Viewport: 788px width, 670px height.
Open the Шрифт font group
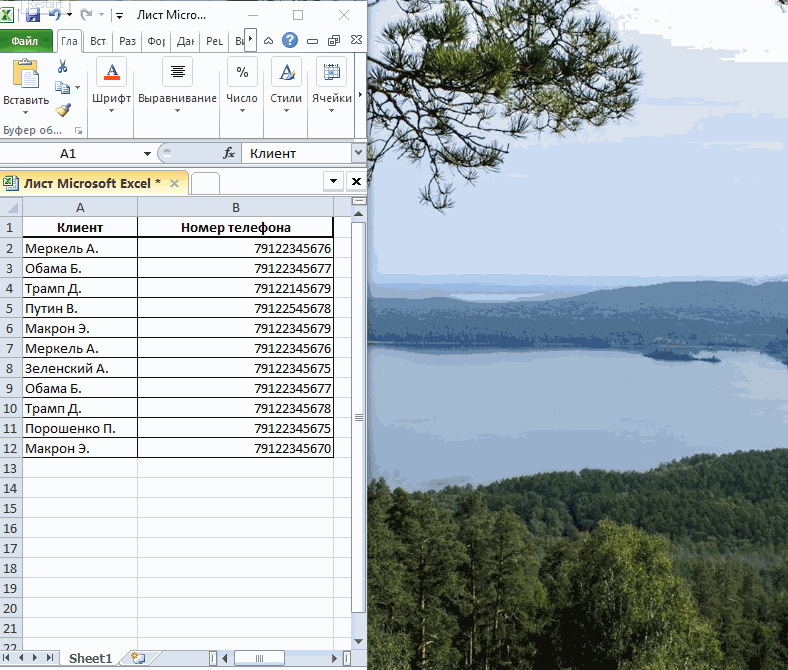point(111,85)
